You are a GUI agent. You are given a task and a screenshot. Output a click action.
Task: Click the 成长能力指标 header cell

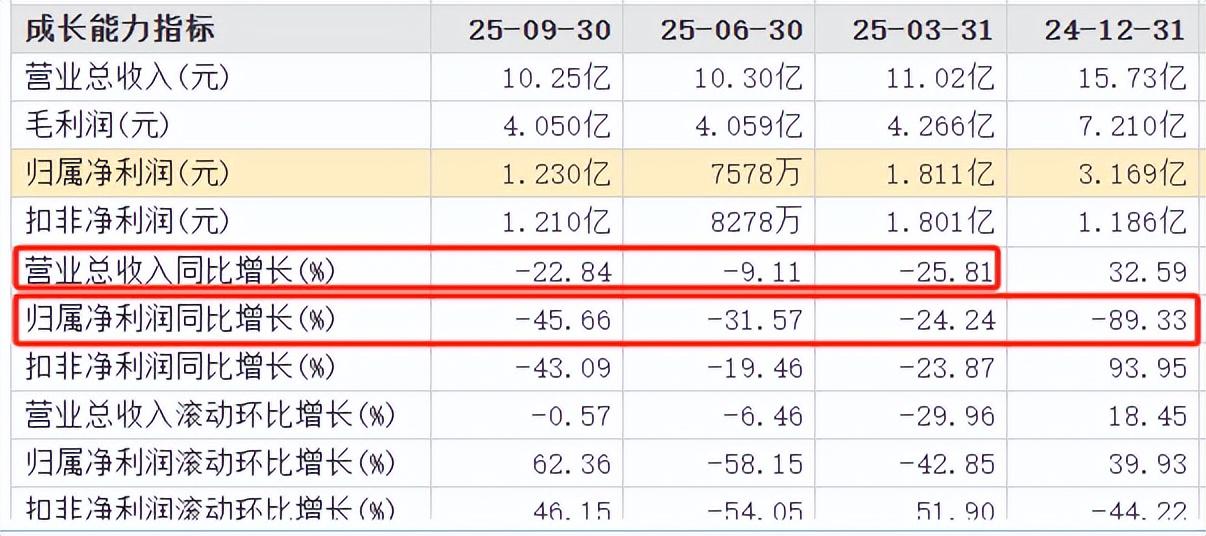[x=120, y=28]
